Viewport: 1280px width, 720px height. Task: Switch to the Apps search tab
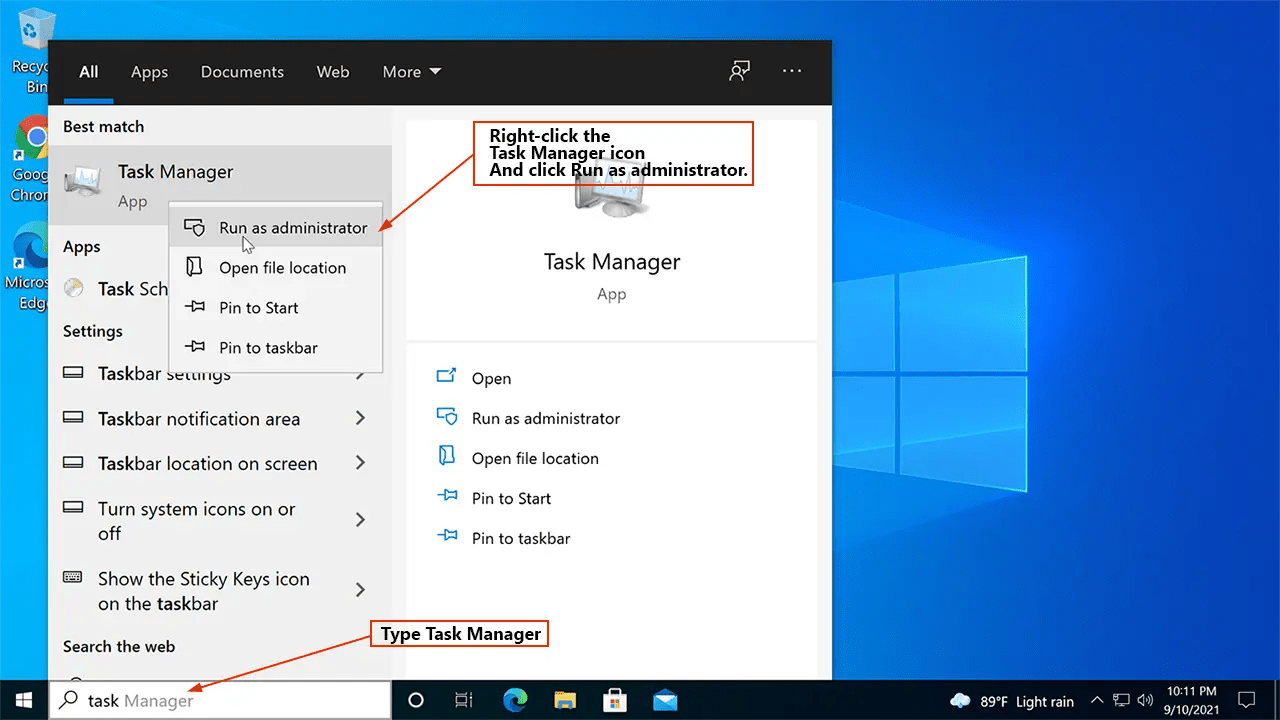(149, 72)
